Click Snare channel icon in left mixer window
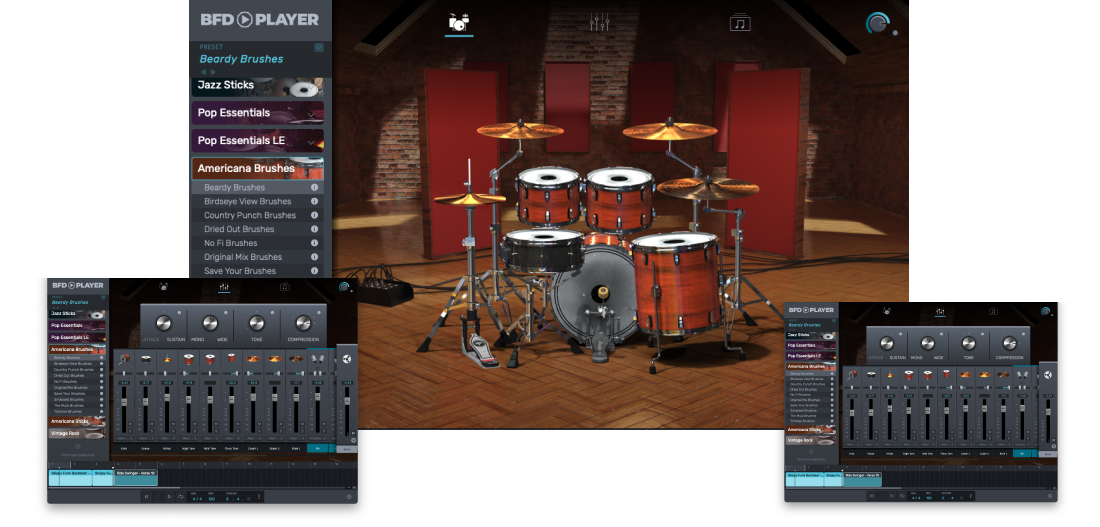 145,359
